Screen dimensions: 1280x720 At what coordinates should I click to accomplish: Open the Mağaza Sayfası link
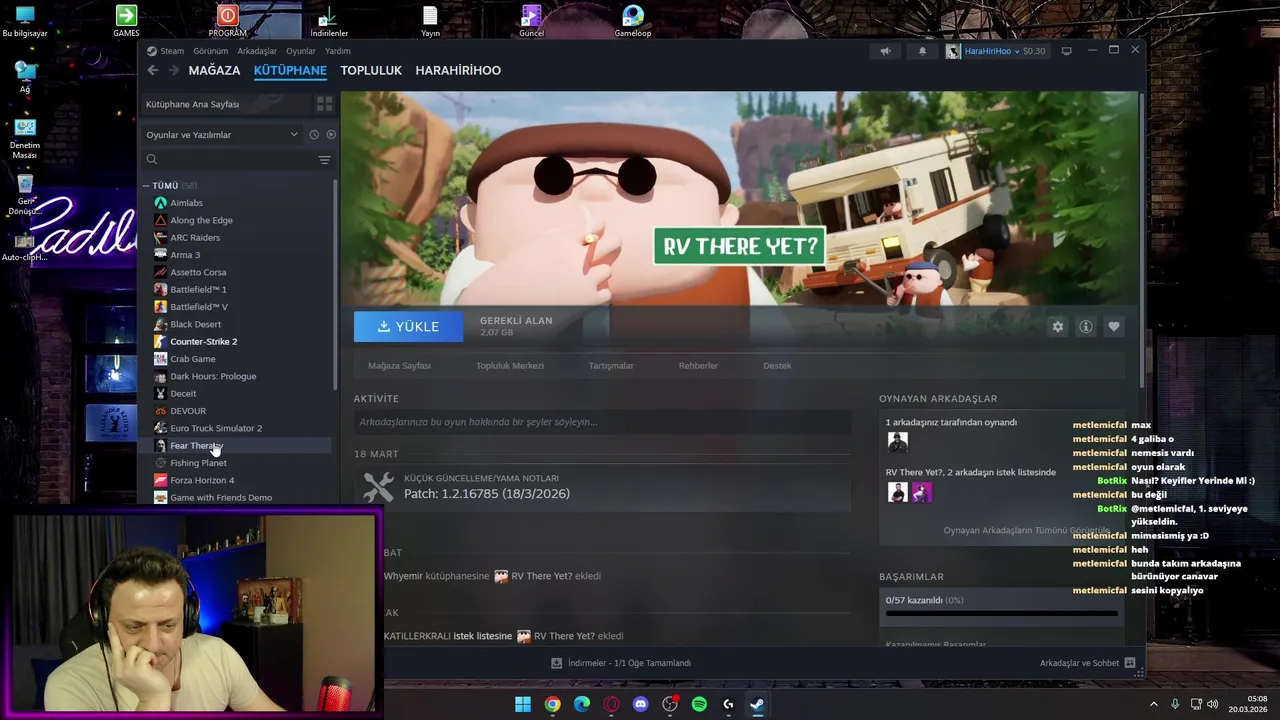tap(399, 366)
